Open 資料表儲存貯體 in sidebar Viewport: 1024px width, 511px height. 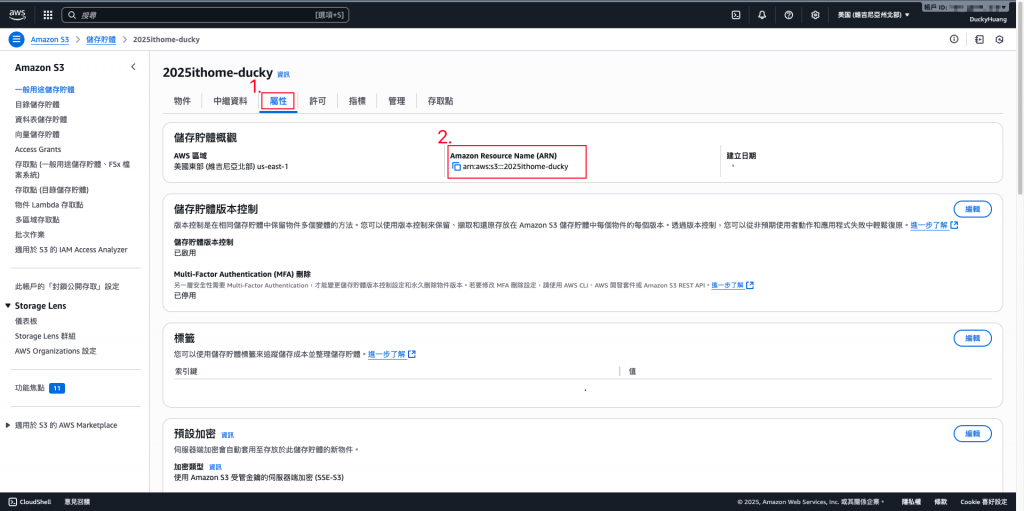(x=40, y=120)
